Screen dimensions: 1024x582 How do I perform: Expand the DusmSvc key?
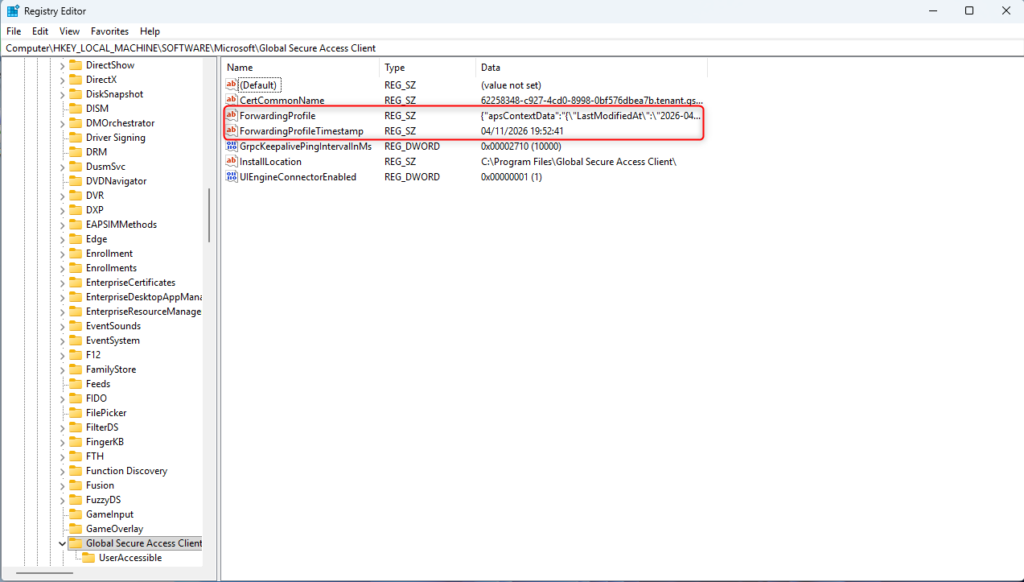point(62,167)
